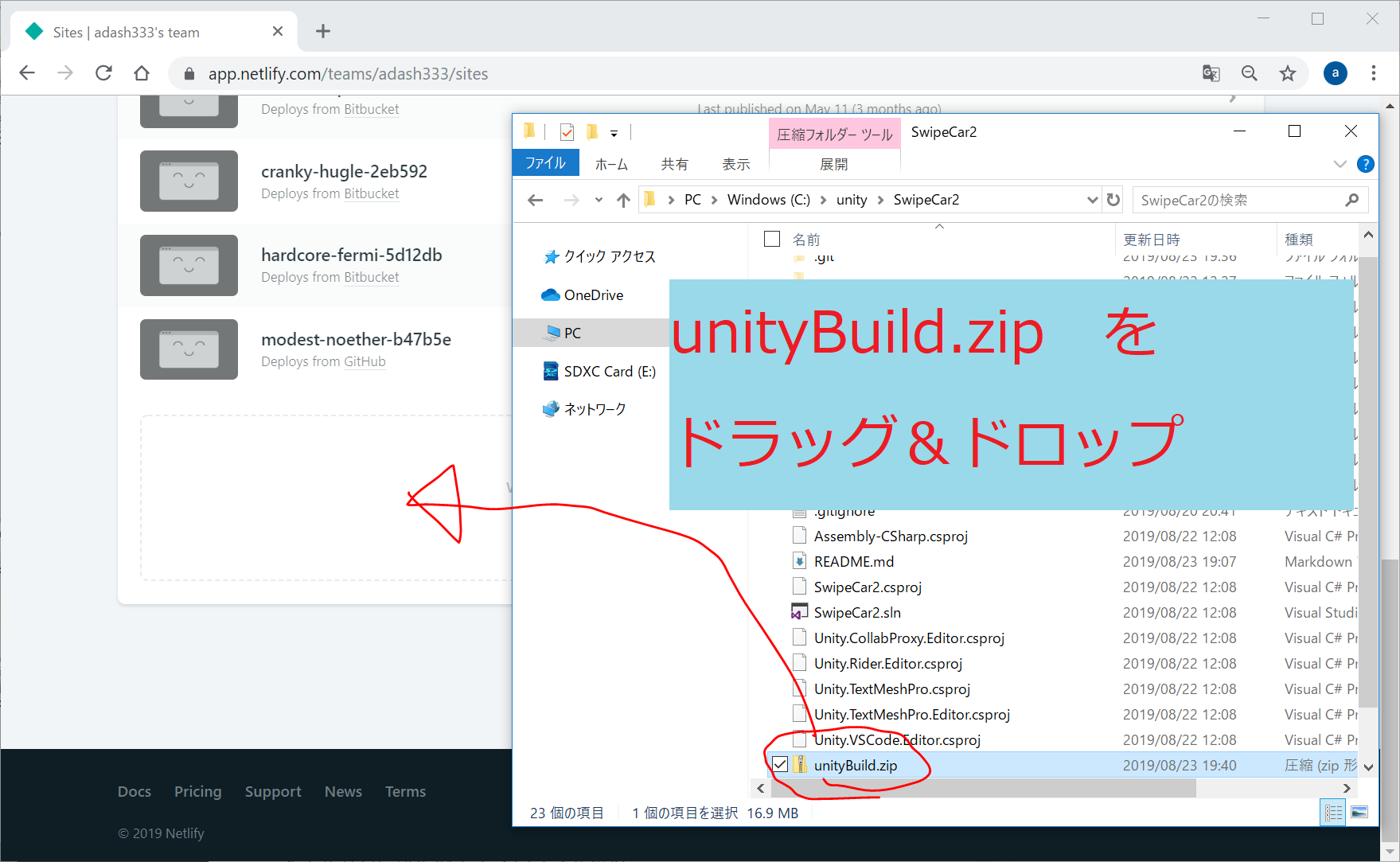Select SDXC Card (E:) in navigation pane

599,372
